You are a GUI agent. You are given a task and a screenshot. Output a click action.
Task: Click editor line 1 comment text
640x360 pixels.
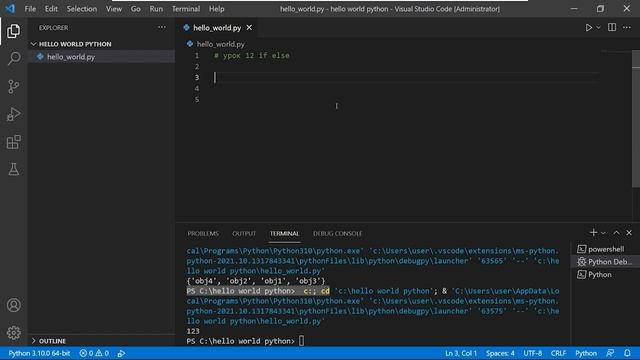252,56
